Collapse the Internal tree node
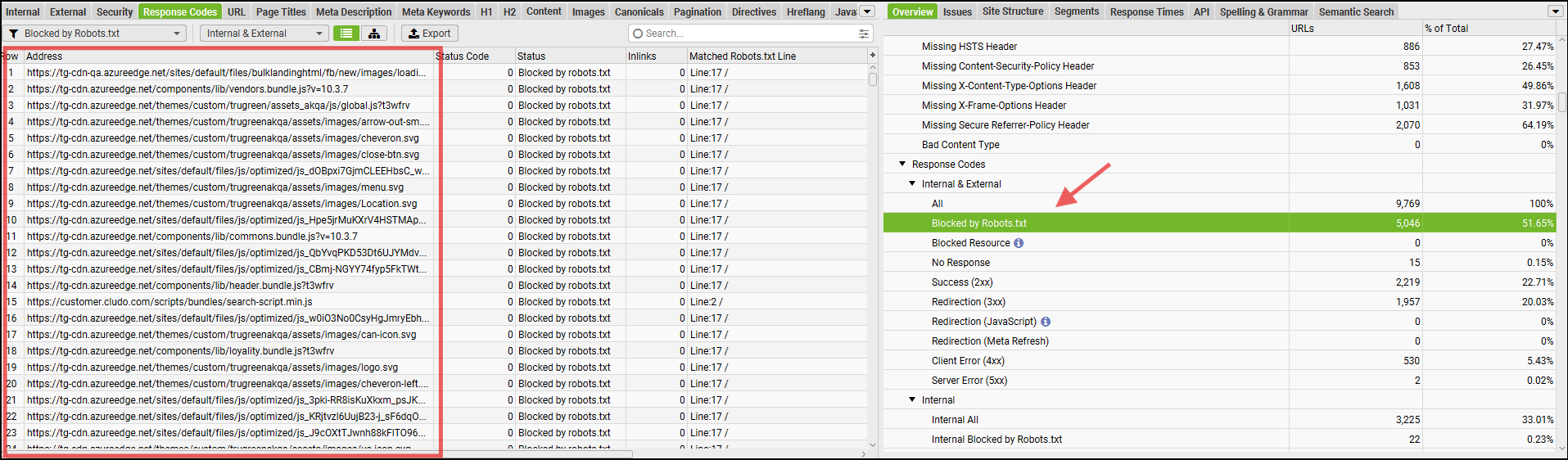Viewport: 1568px width, 460px height. point(912,399)
